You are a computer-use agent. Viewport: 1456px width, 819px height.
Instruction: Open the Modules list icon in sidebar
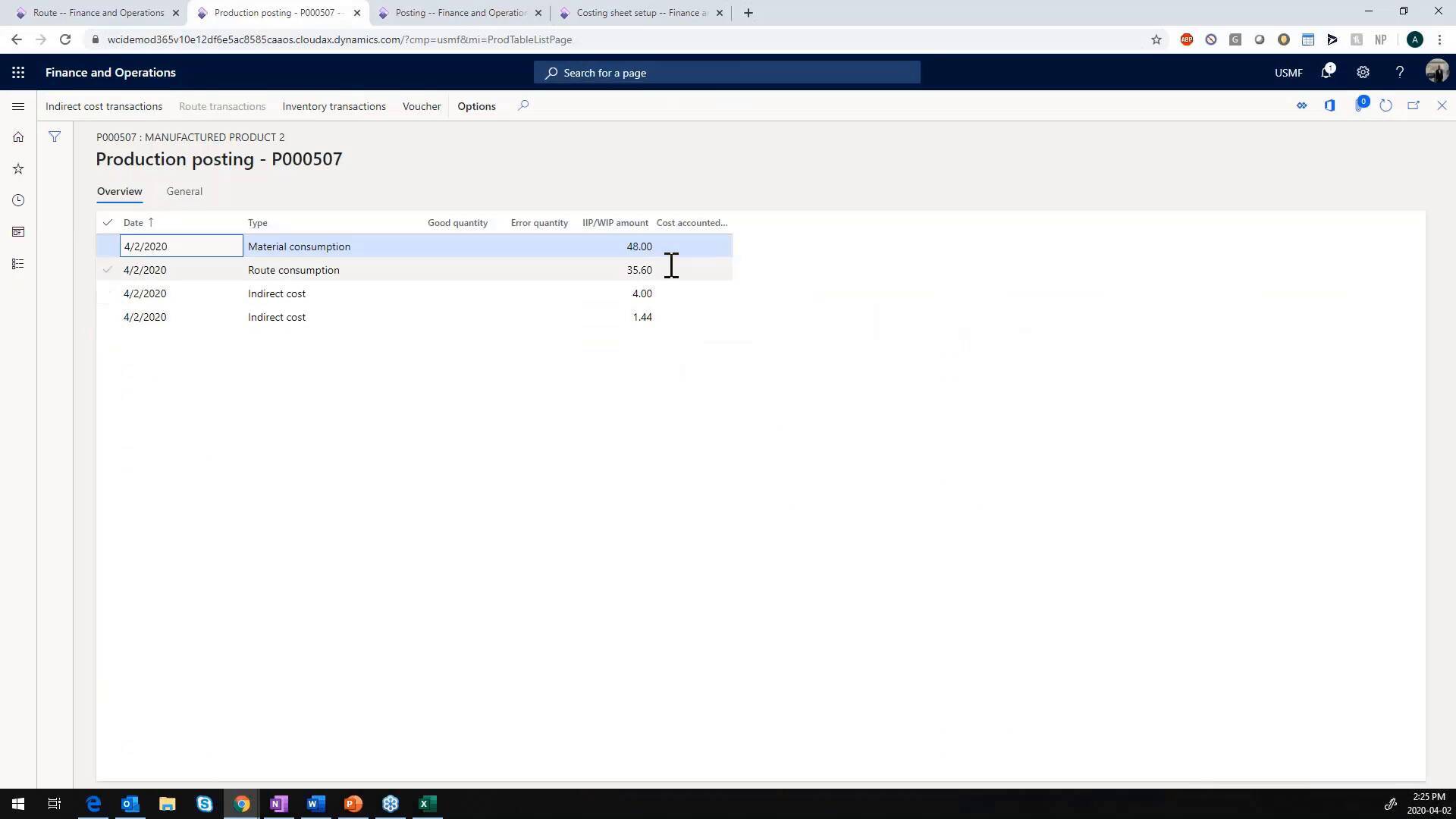(x=18, y=263)
